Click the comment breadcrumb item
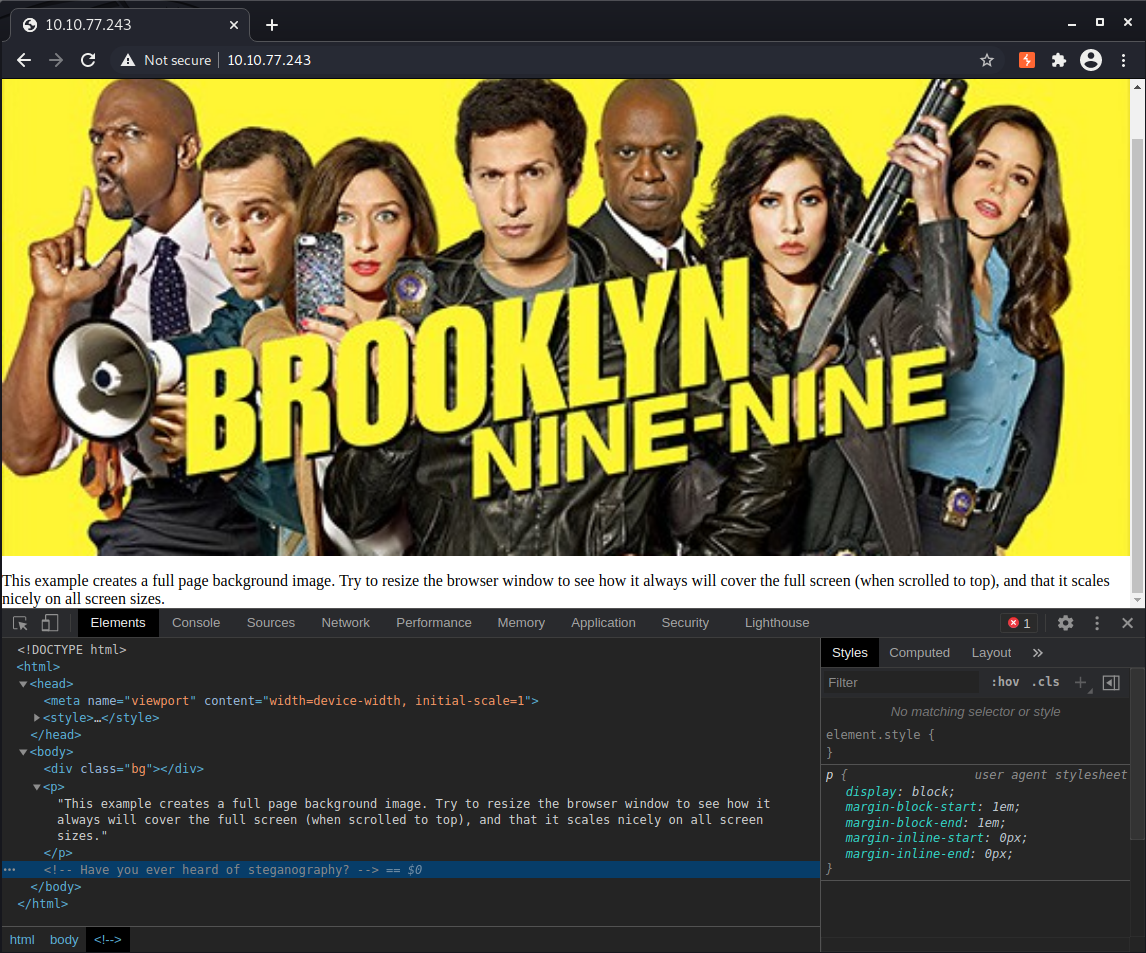 tap(107, 940)
